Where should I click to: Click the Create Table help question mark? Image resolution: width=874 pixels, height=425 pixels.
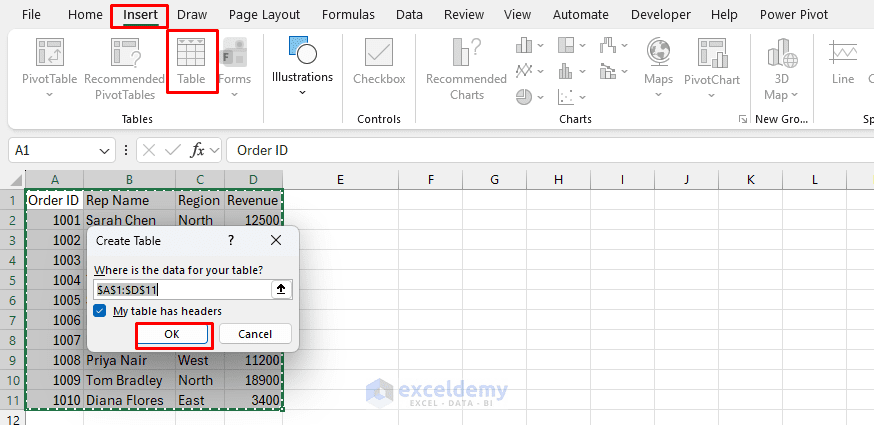231,240
